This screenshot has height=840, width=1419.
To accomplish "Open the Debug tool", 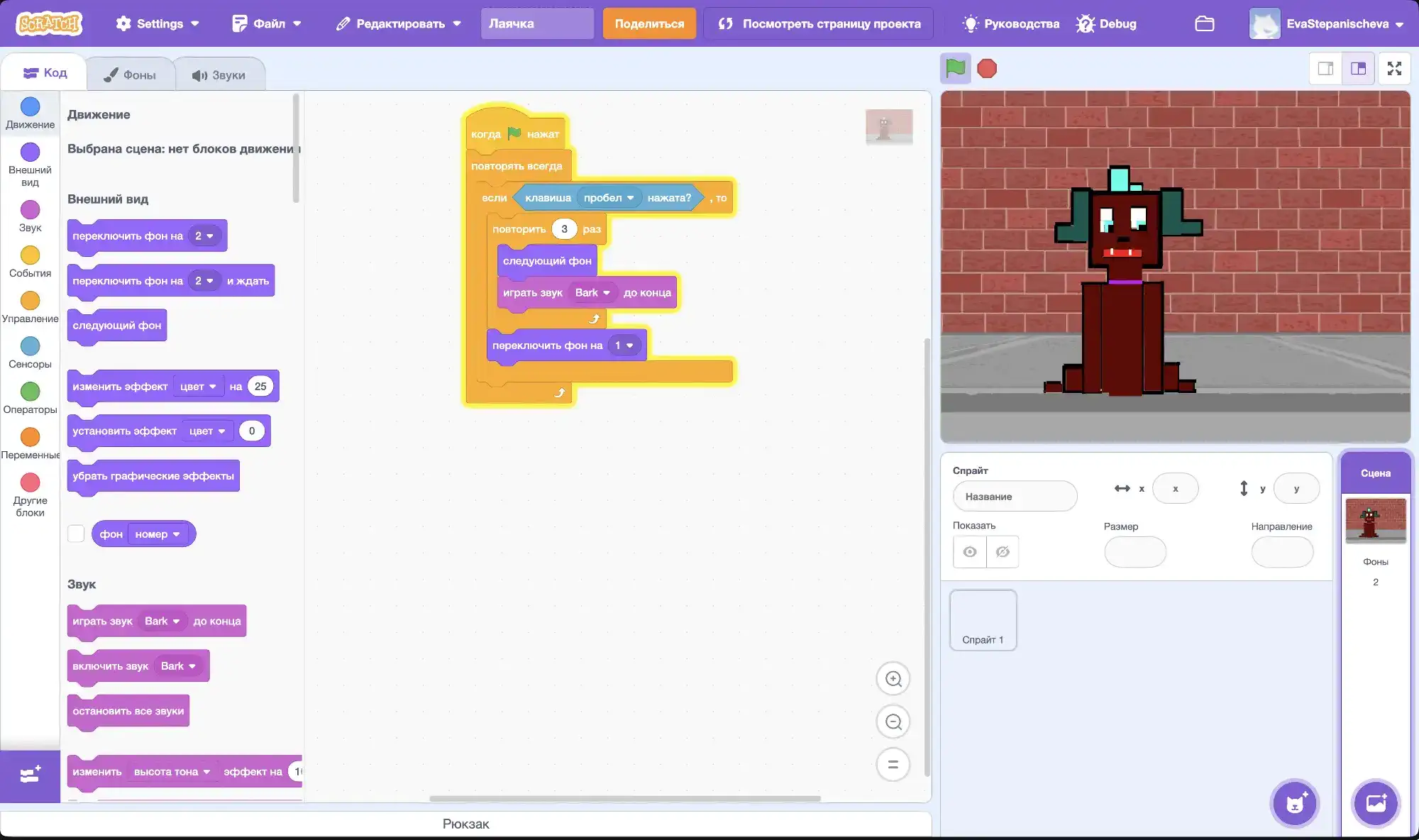I will click(x=1106, y=23).
